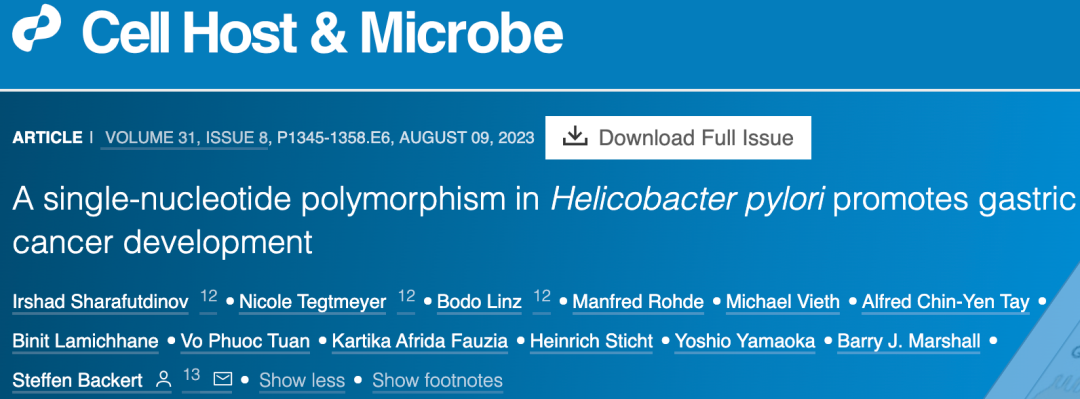Click the envelope email icon

(222, 379)
